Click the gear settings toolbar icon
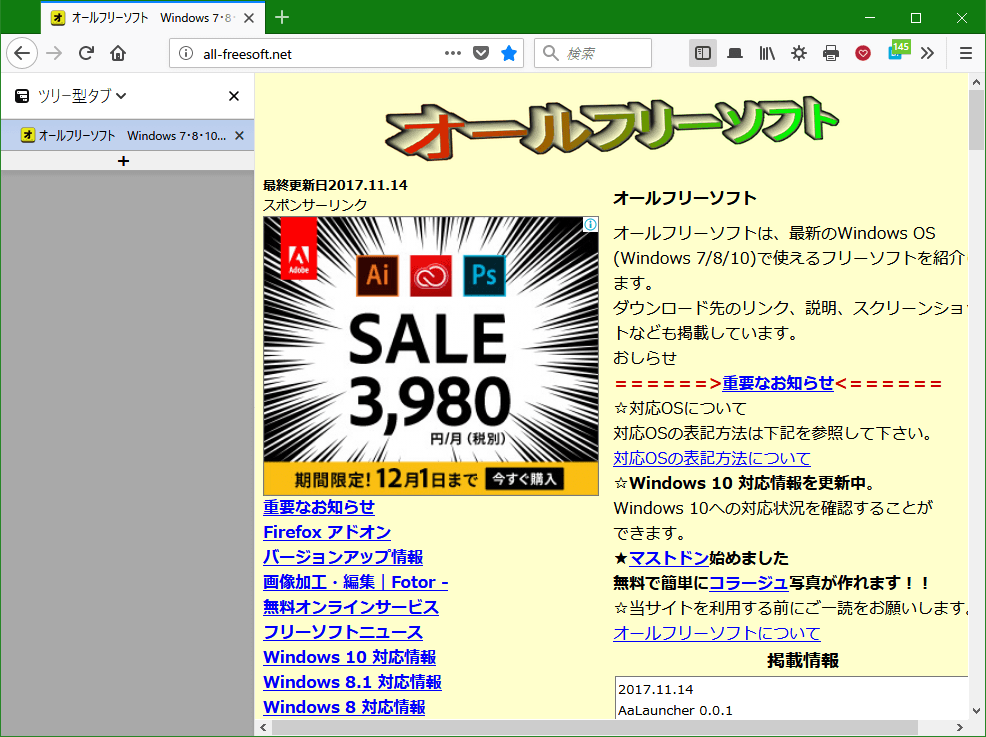Image resolution: width=986 pixels, height=737 pixels. tap(798, 53)
